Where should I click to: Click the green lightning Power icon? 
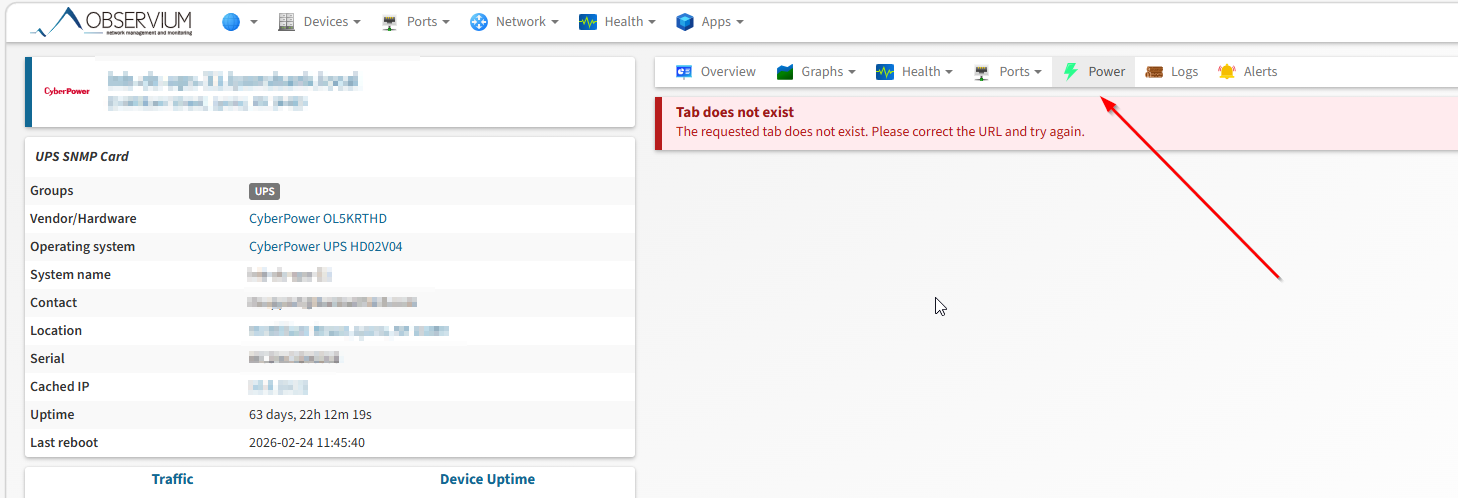pos(1071,72)
